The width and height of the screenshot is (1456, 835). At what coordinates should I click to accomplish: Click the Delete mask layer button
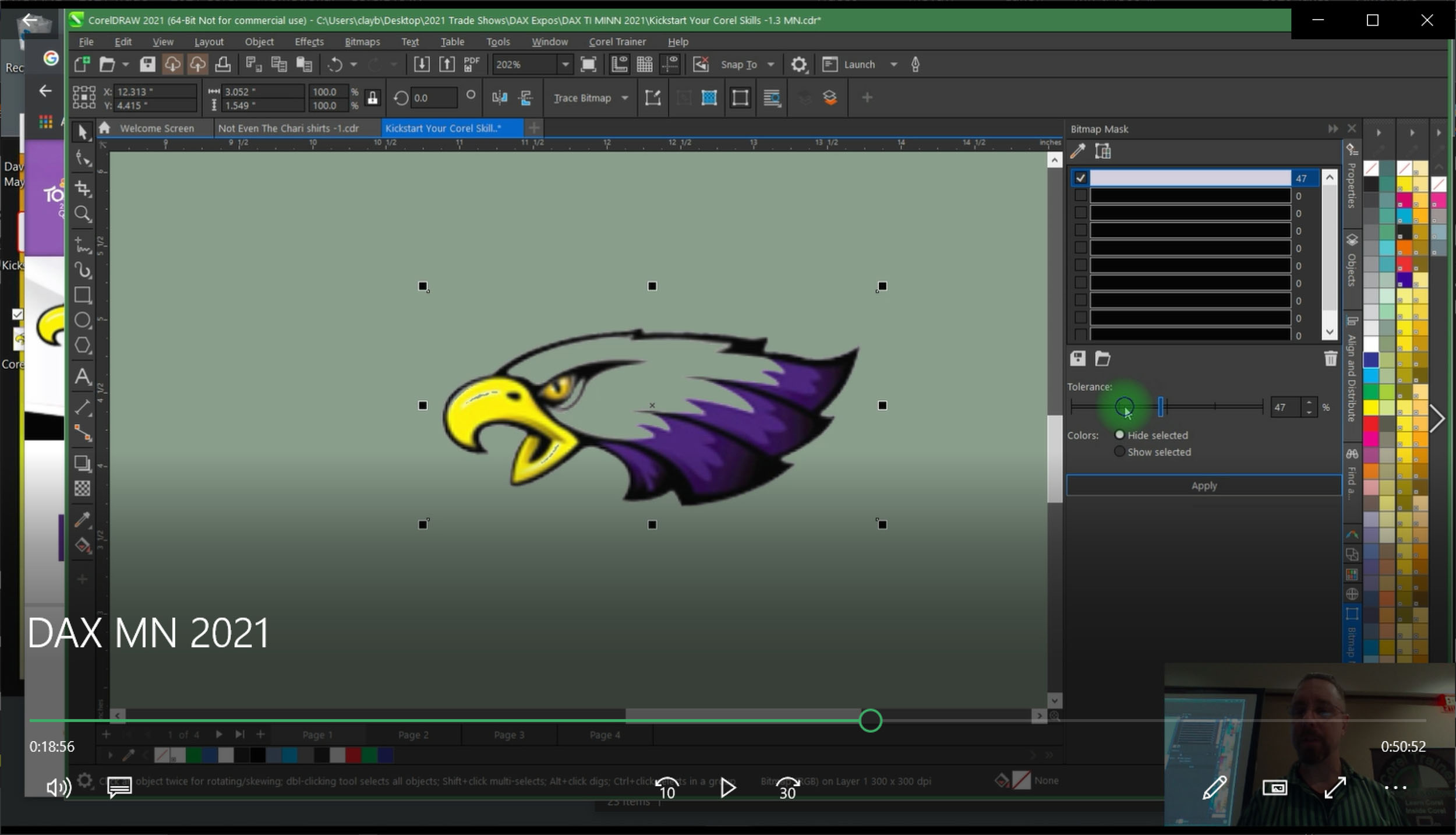point(1330,358)
